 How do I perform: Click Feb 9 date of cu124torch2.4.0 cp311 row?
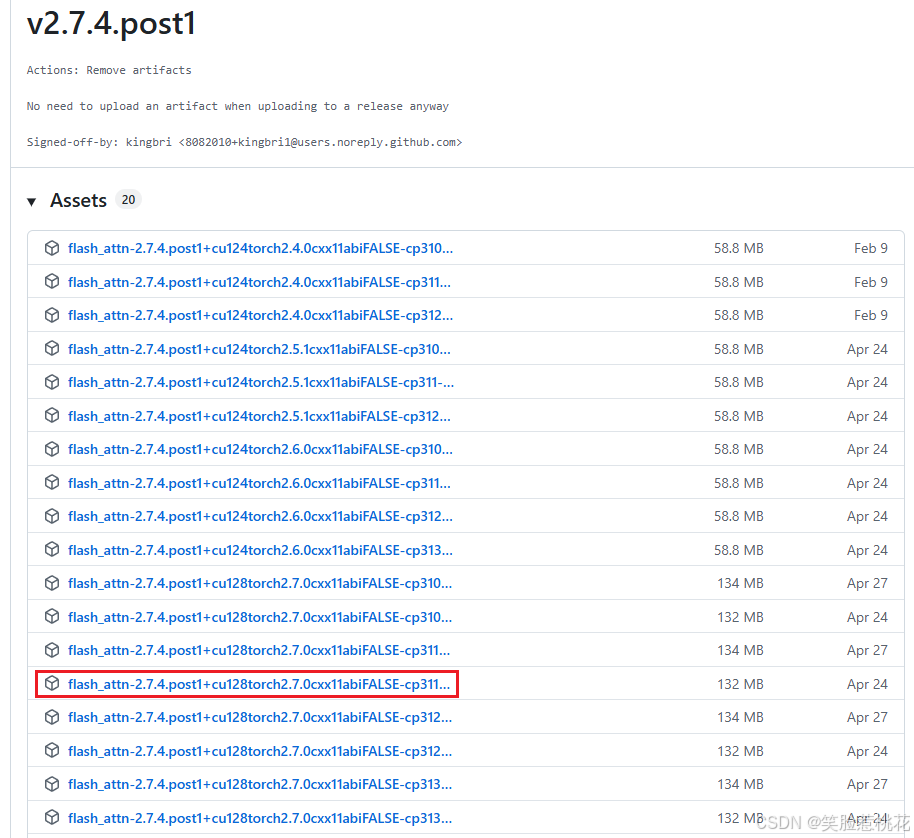point(871,282)
